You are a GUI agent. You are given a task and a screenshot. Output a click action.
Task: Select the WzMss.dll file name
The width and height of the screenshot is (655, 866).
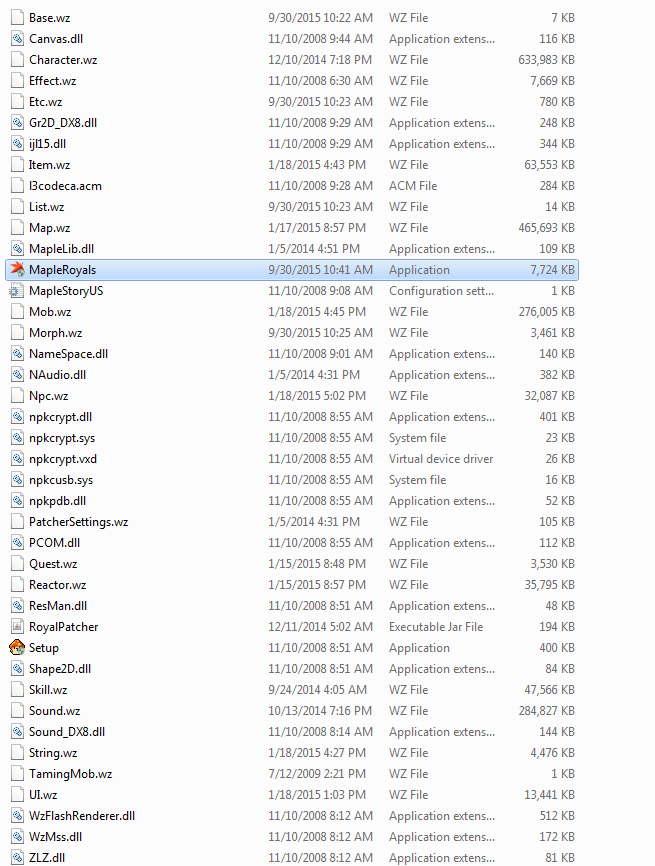pyautogui.click(x=55, y=836)
